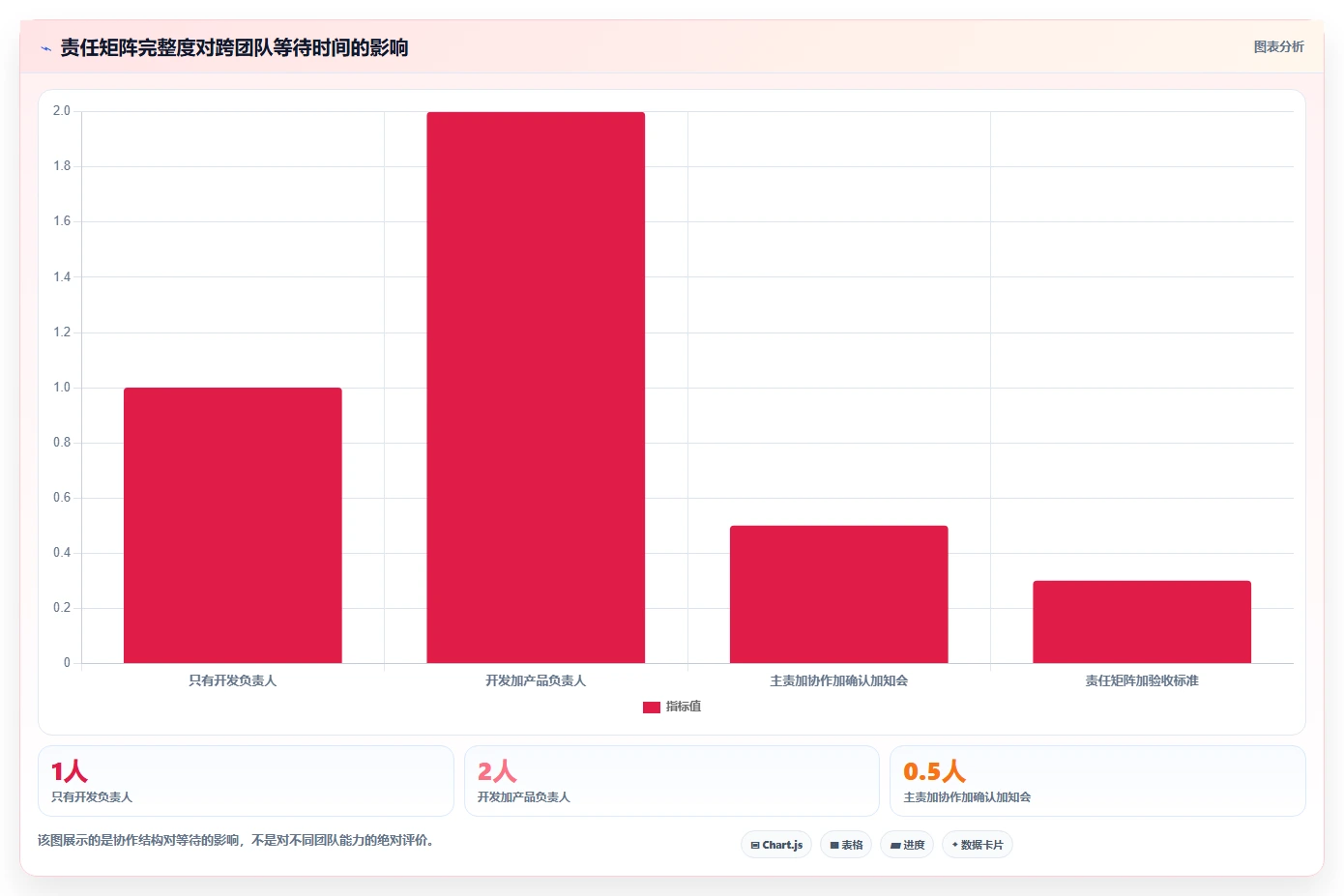Click the 主责加协作加确认加知会 bar in chart

pyautogui.click(x=839, y=594)
